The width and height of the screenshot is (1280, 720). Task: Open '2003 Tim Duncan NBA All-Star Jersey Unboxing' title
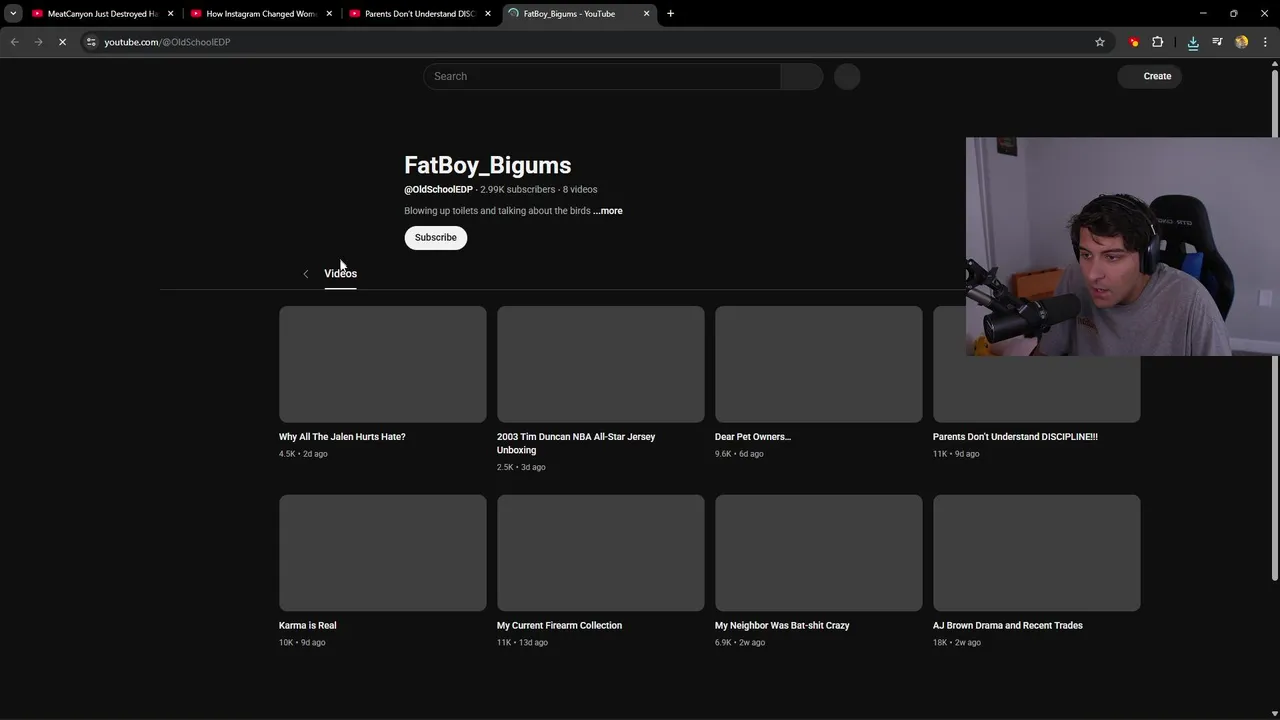pos(576,443)
